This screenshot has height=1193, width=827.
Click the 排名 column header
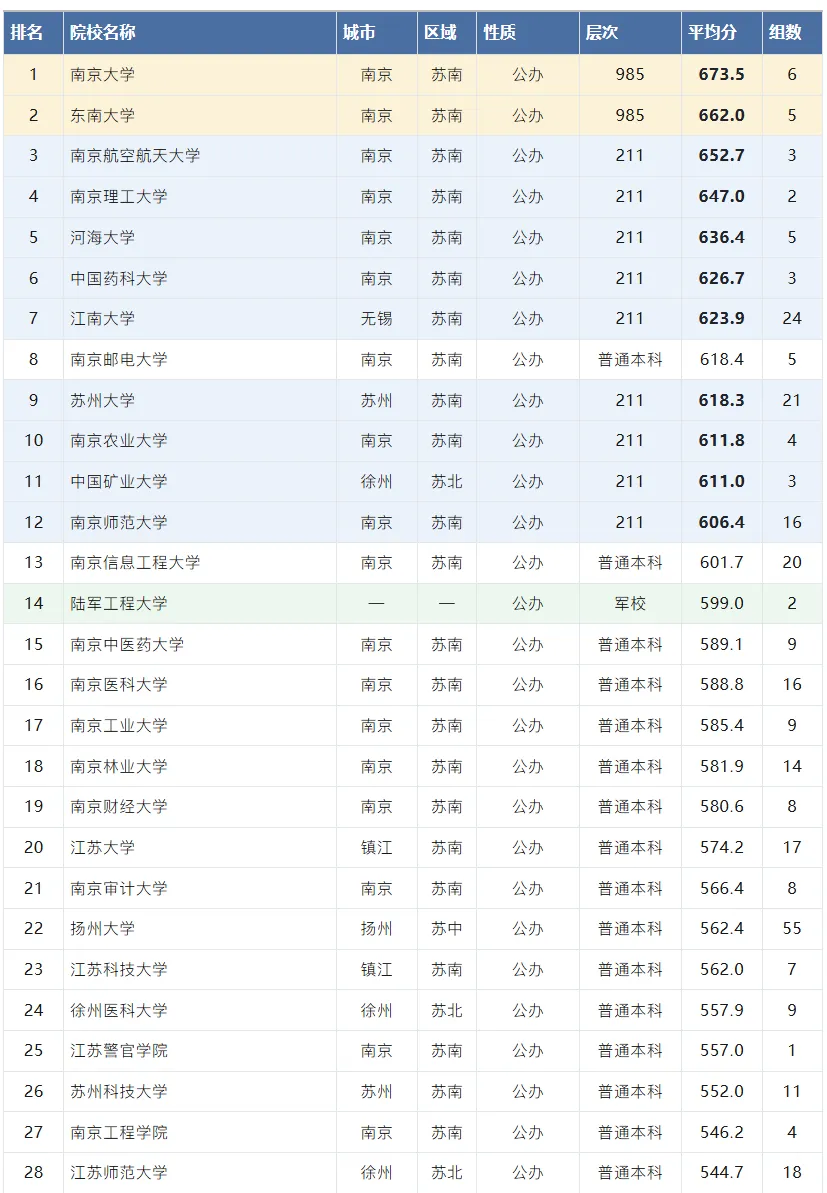(33, 32)
